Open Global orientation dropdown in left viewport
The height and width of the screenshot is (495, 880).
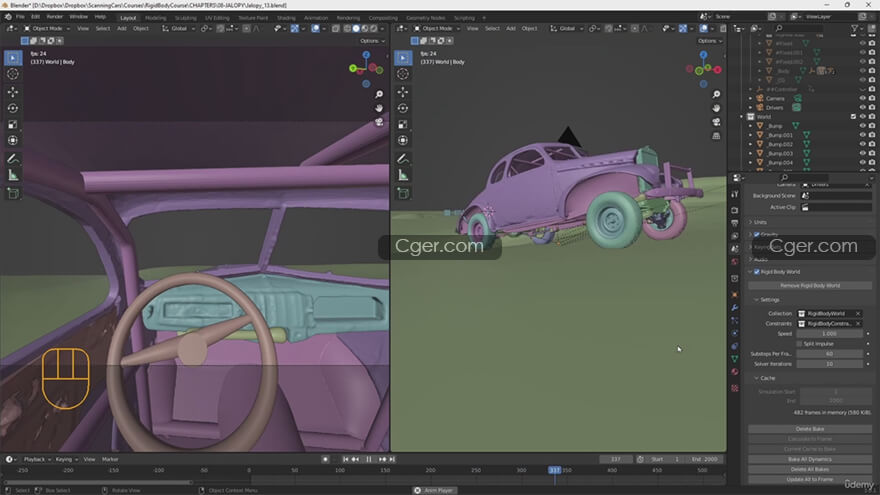[x=176, y=29]
